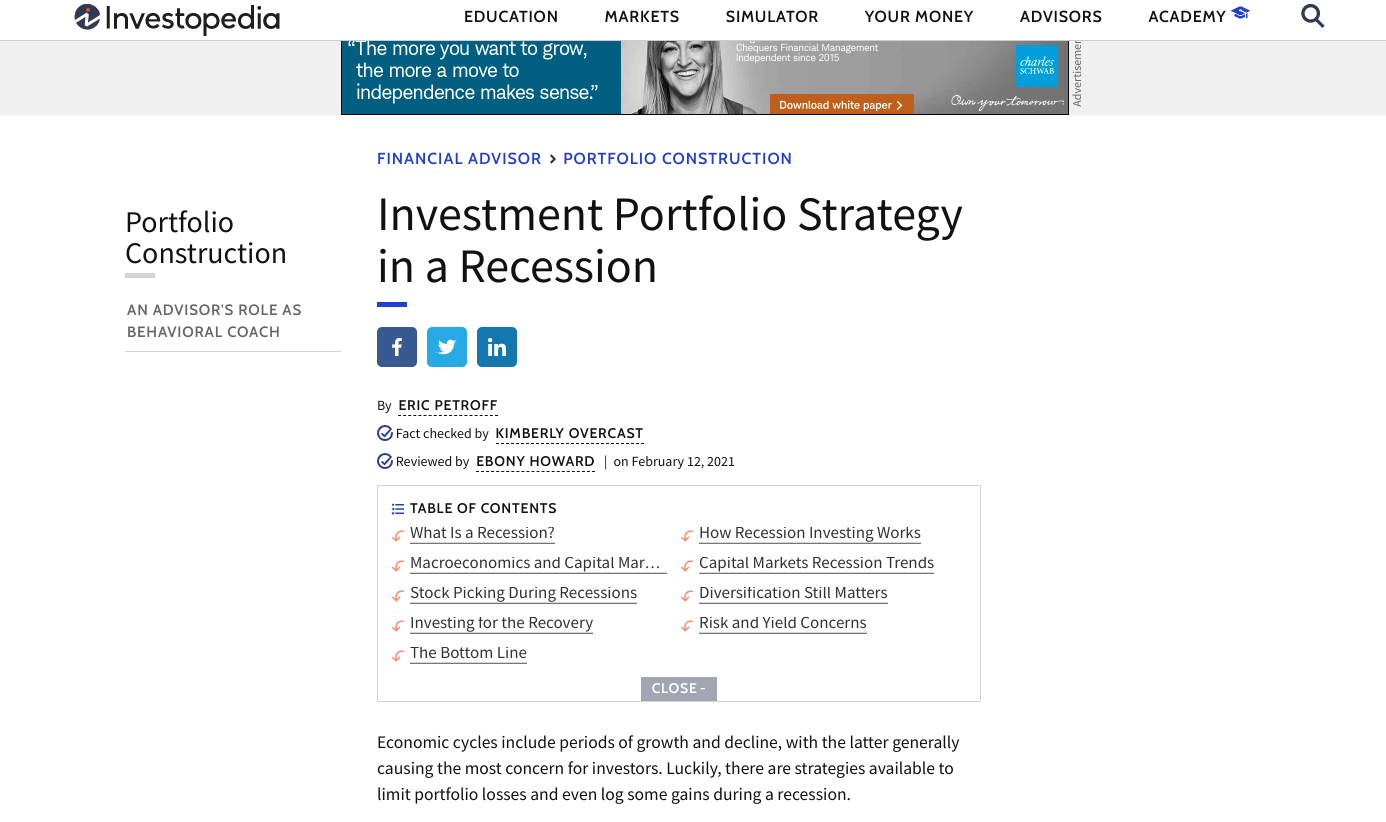Open AN ADVISOR'S ROLE AS BEHAVIORAL COACH
Image resolution: width=1386 pixels, height=822 pixels.
click(x=214, y=320)
